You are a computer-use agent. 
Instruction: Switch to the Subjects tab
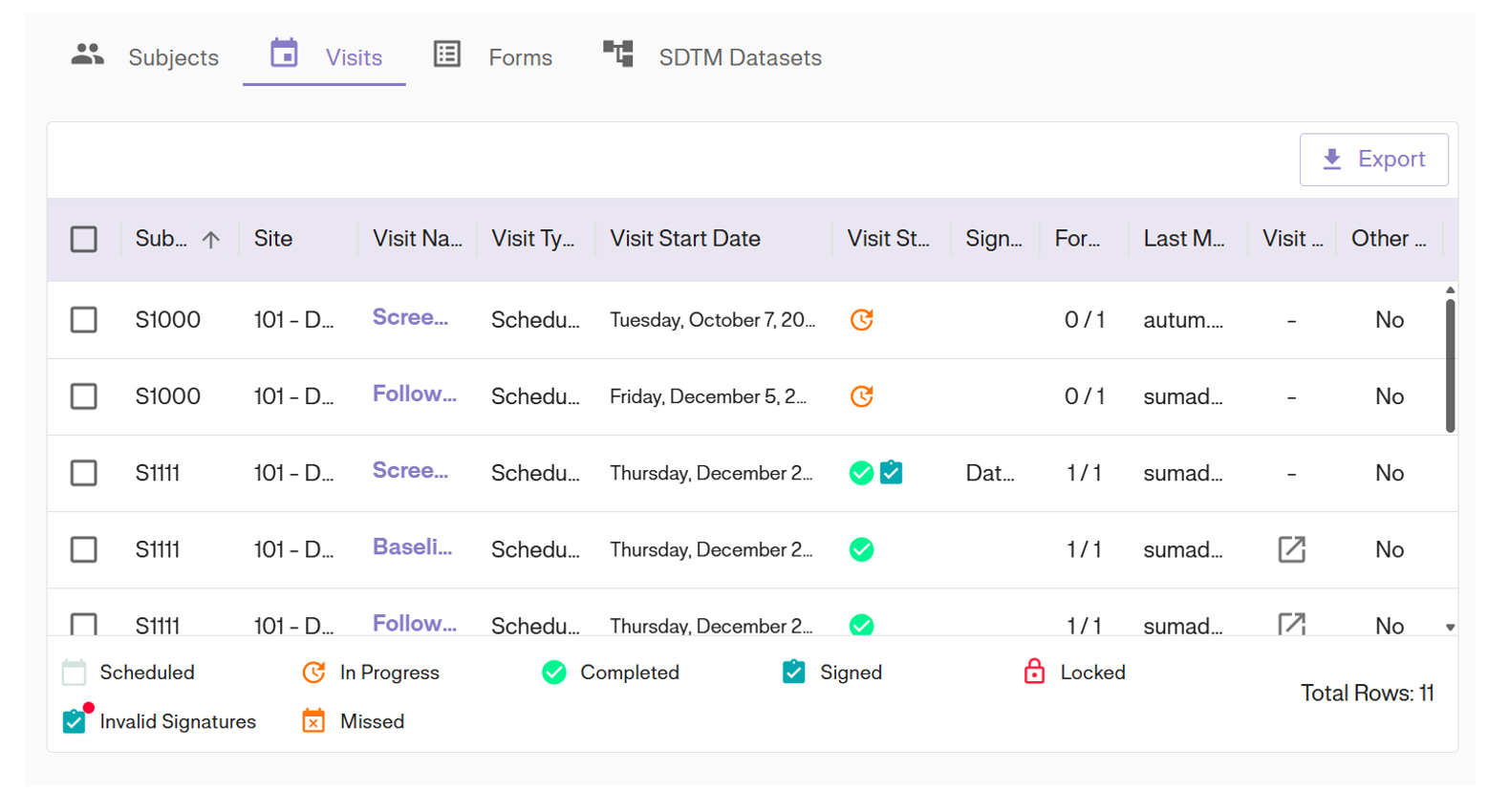coord(146,57)
